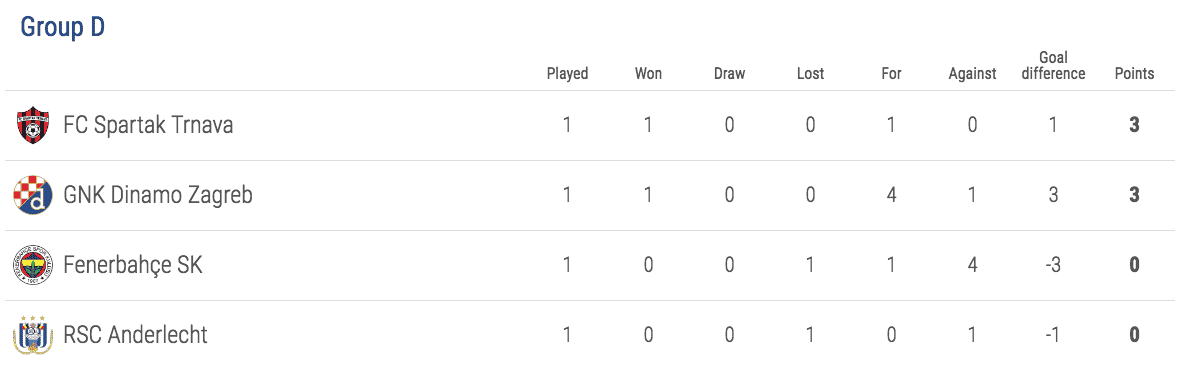1185x365 pixels.
Task: Click the FC Spartak Trnava club crest
Action: pyautogui.click(x=32, y=125)
